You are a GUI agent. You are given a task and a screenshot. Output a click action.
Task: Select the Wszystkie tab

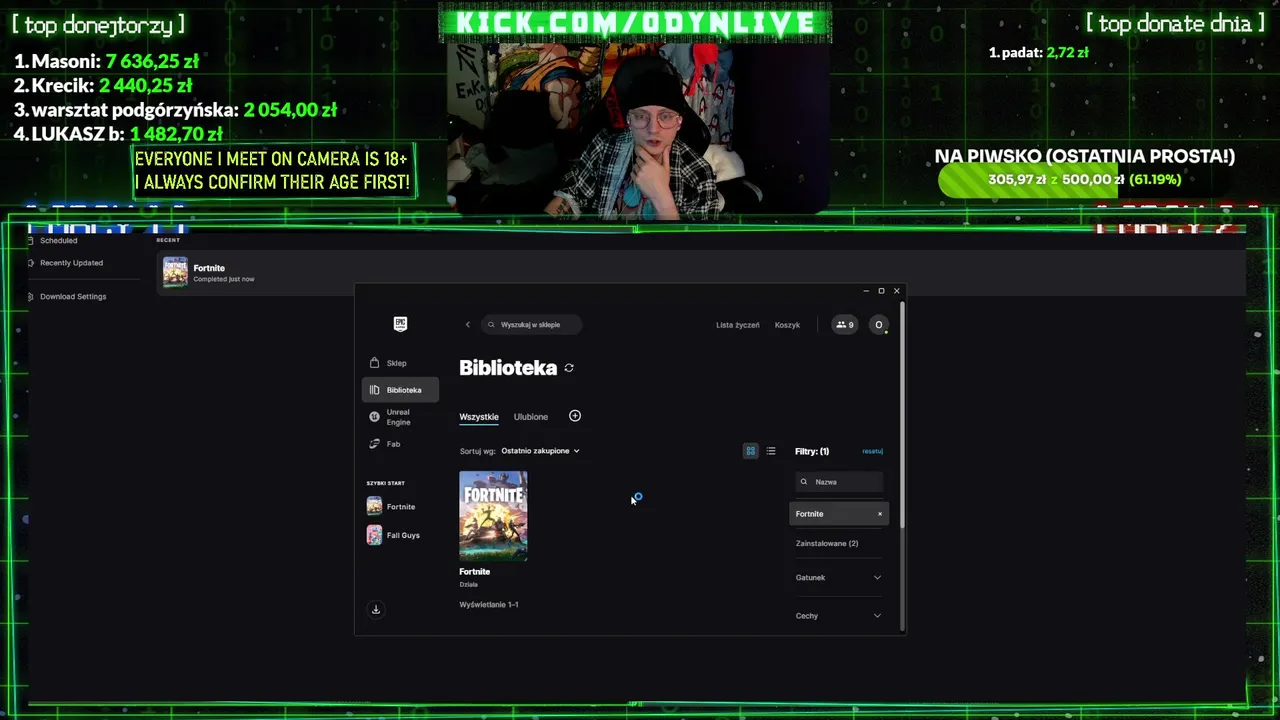pos(479,417)
